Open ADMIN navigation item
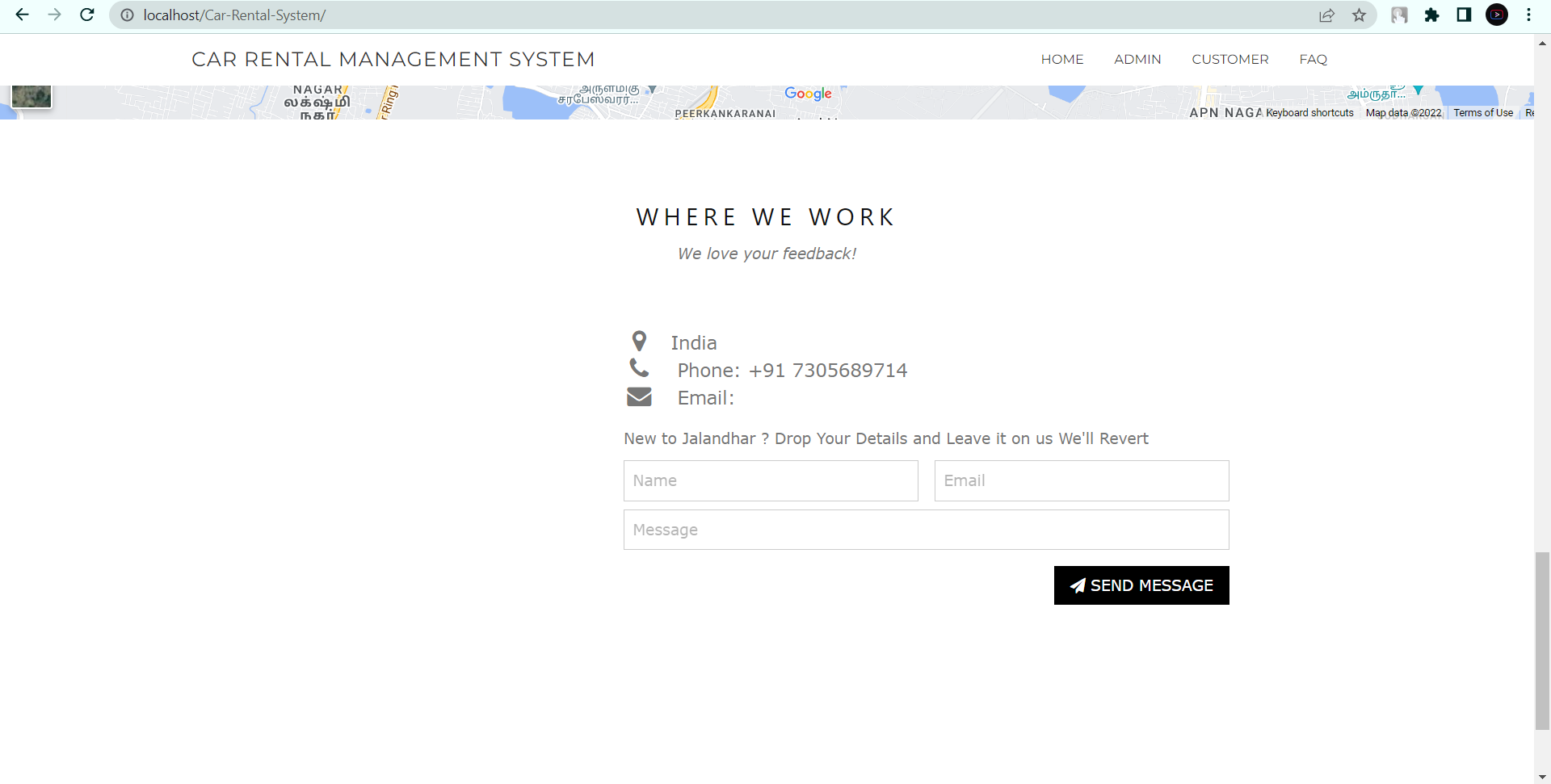 point(1137,60)
